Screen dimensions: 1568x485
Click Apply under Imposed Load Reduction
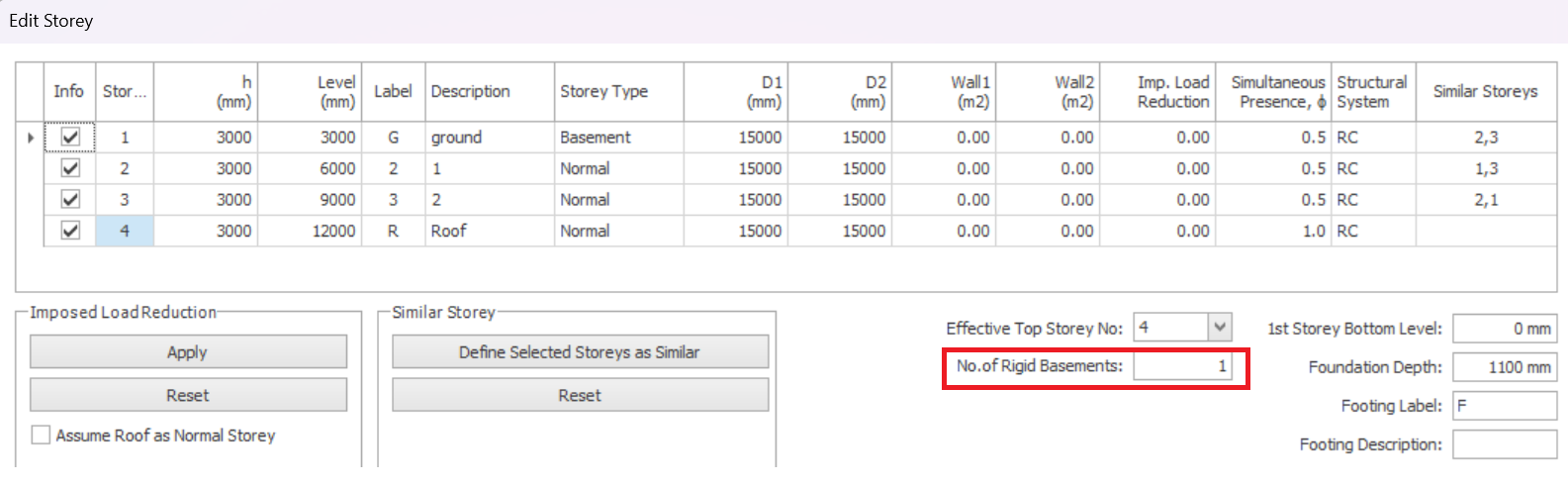tap(188, 352)
